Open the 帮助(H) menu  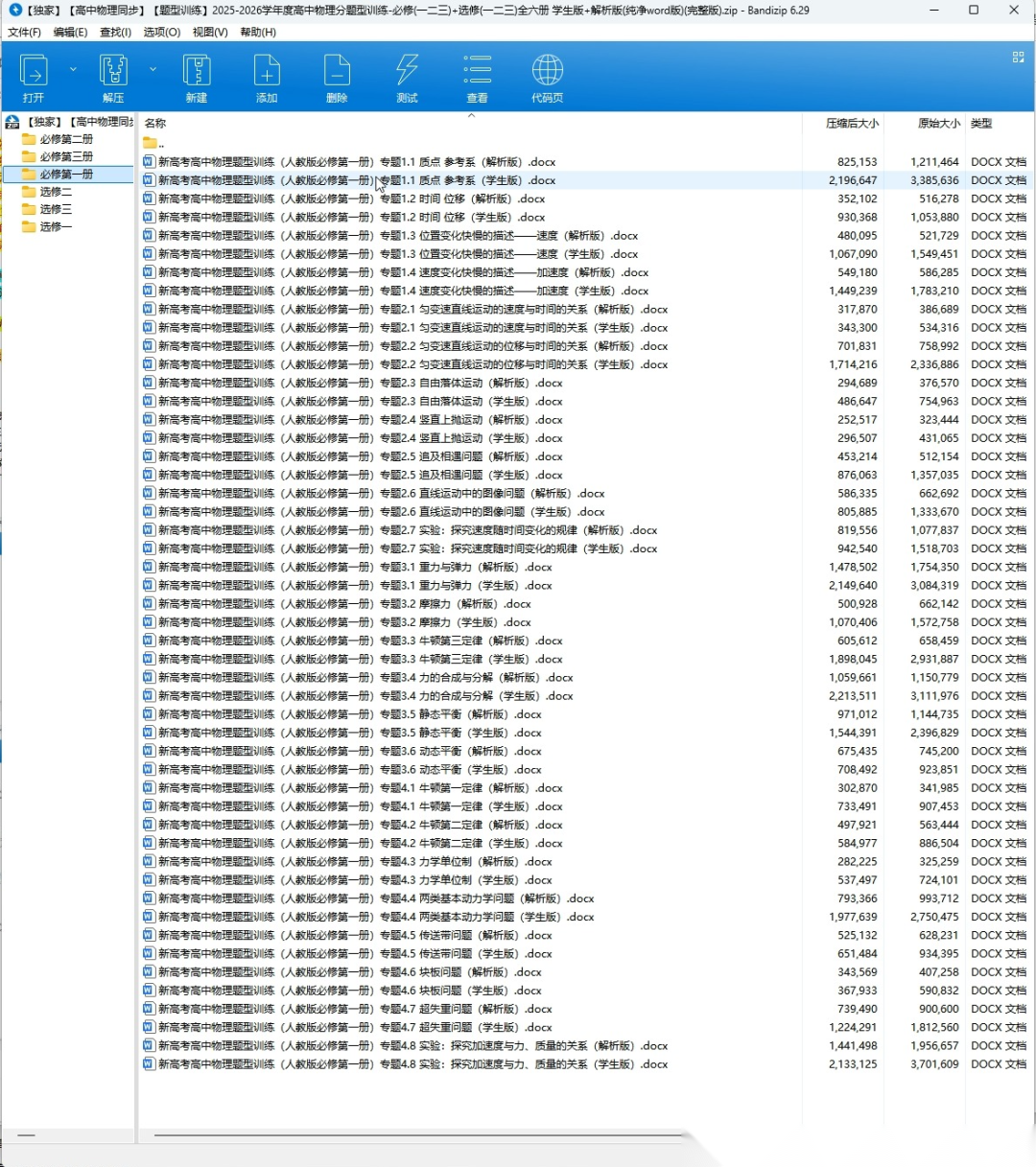point(258,32)
